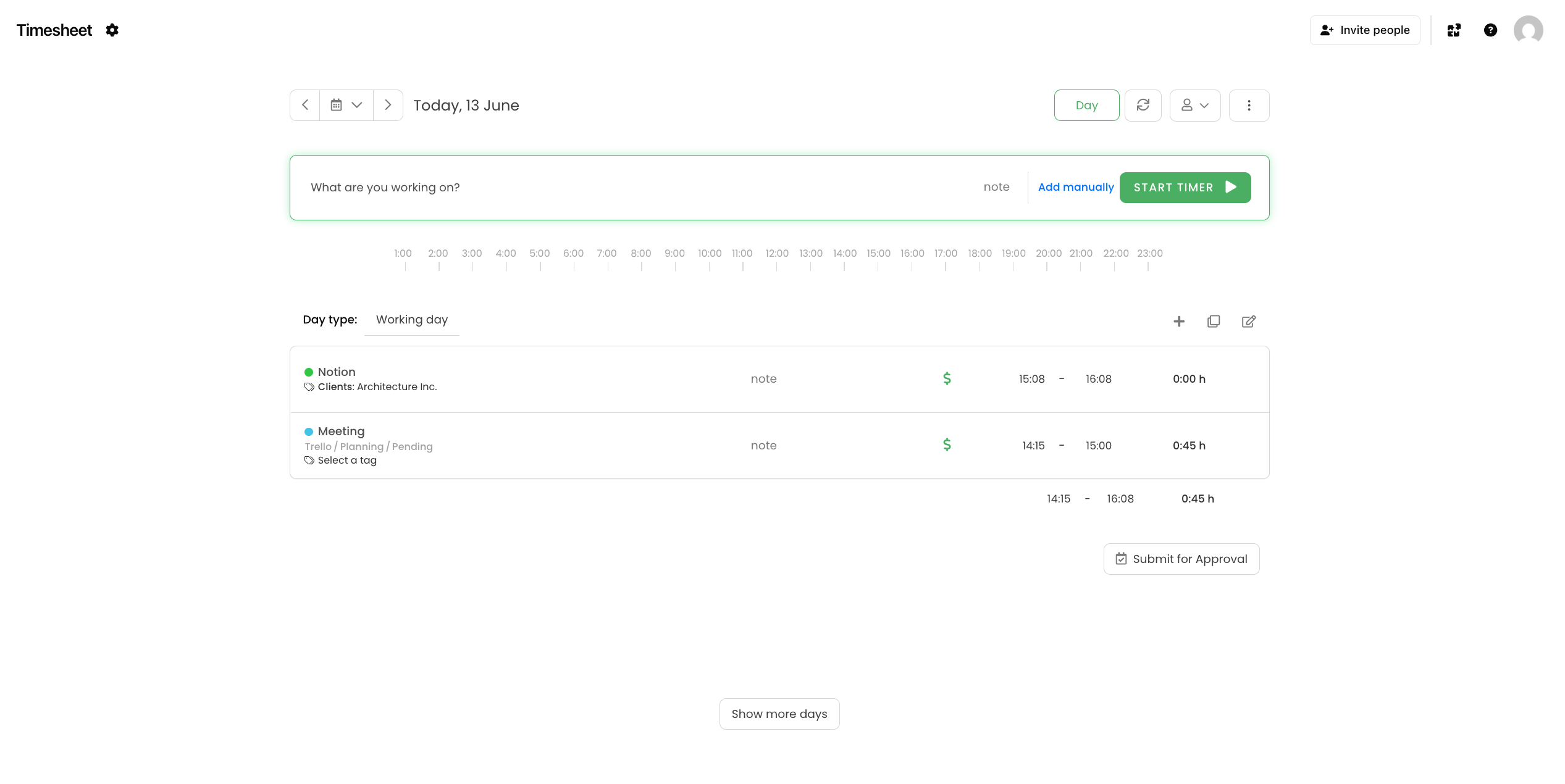Click the refresh sync icon button
The height and width of the screenshot is (784, 1565).
point(1143,105)
